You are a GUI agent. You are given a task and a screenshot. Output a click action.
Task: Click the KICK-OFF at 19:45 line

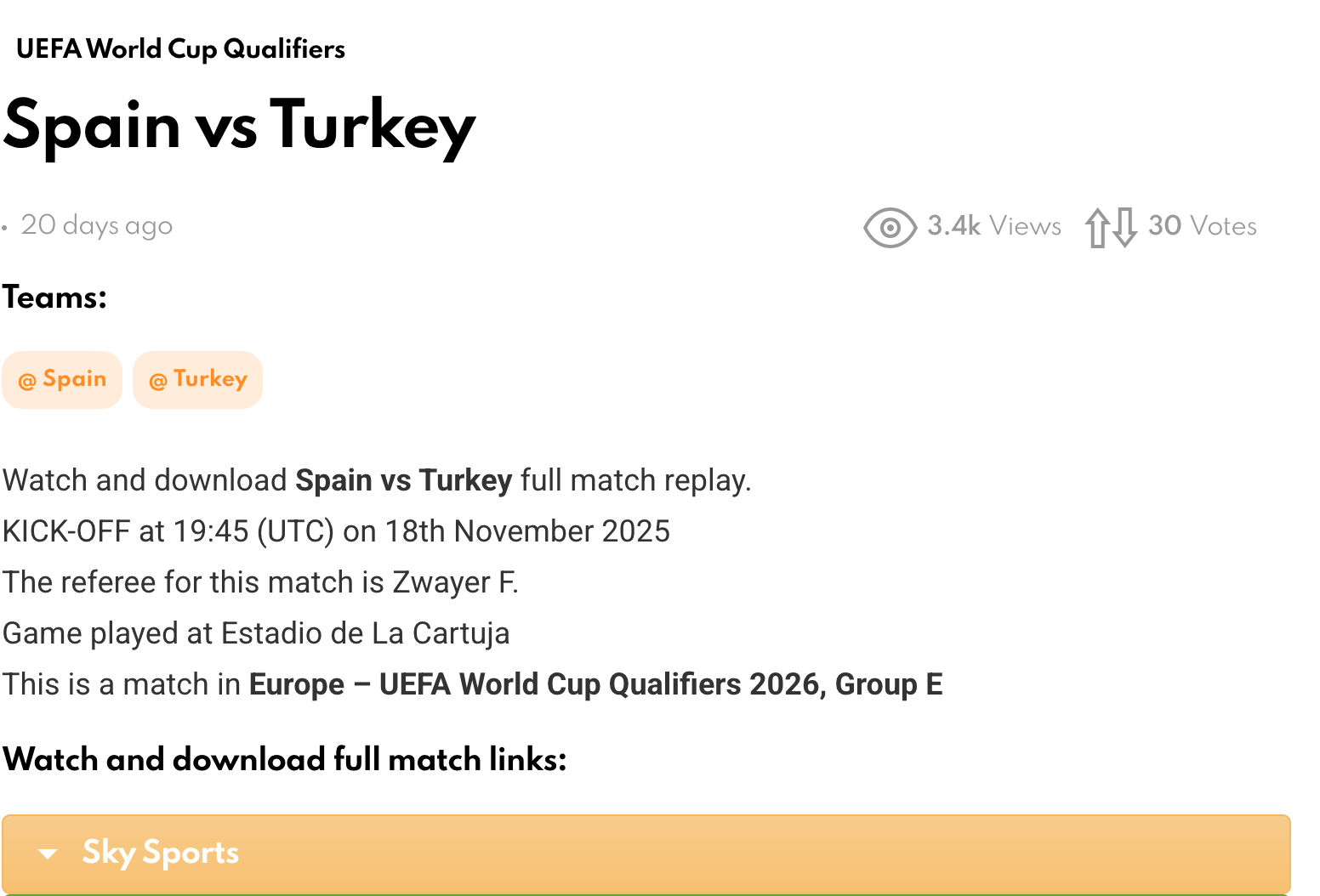point(336,531)
